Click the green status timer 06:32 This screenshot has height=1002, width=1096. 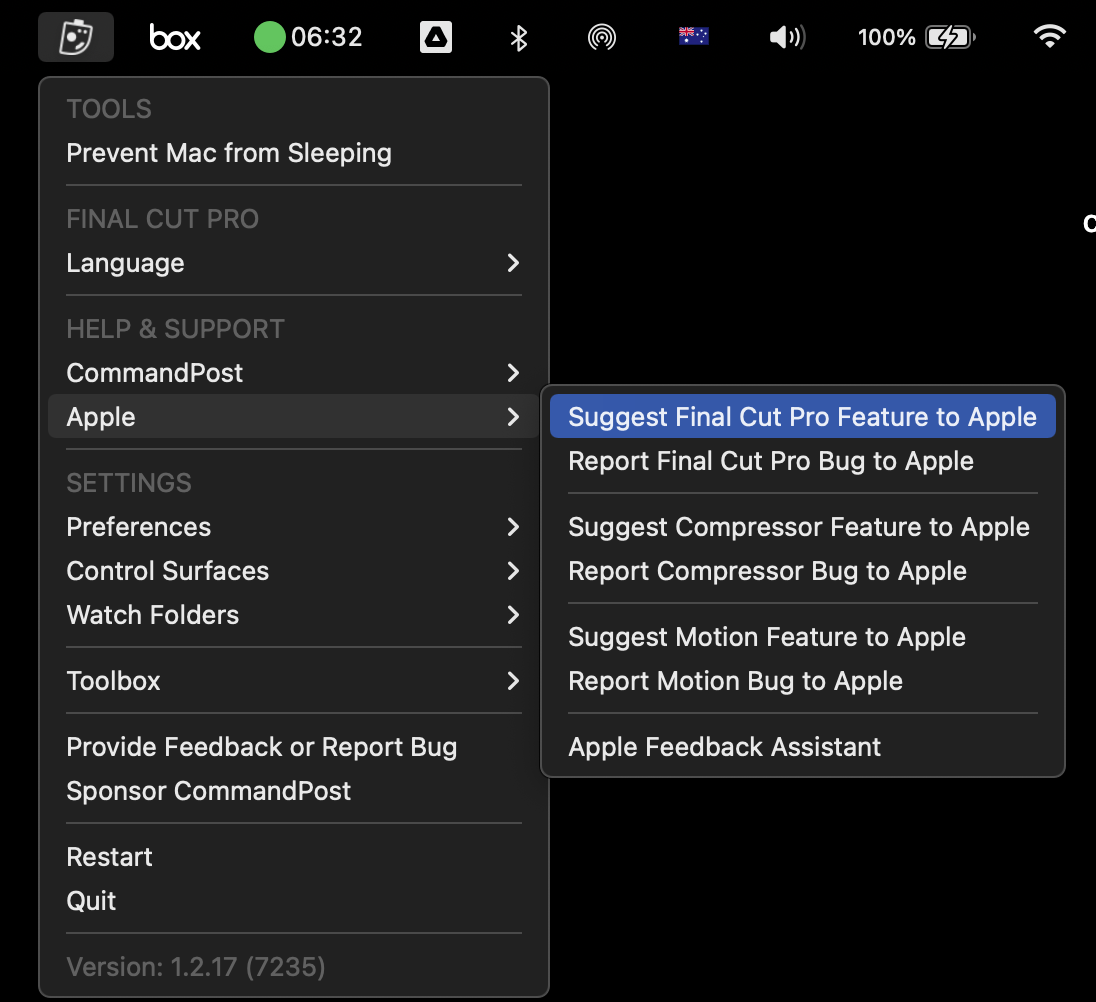308,37
